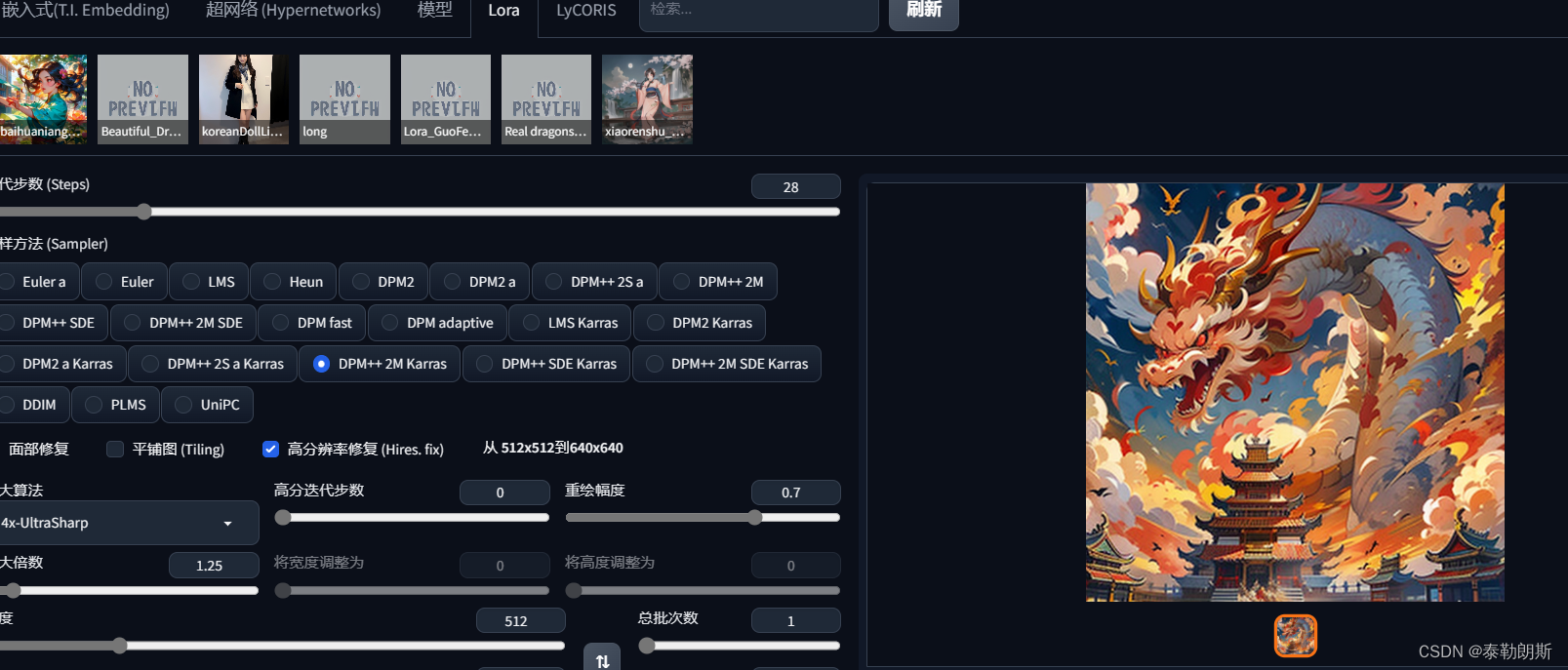Select the PLMS sampler
The height and width of the screenshot is (670, 1568).
tap(115, 405)
